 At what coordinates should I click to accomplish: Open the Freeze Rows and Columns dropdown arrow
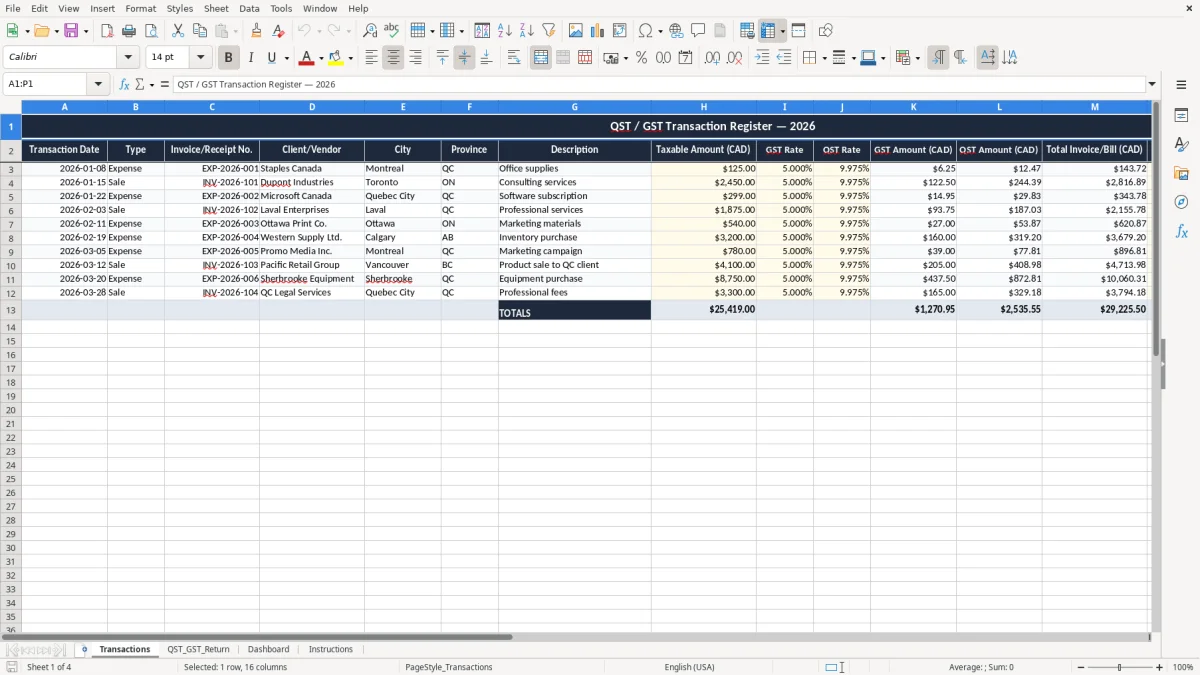[x=783, y=31]
